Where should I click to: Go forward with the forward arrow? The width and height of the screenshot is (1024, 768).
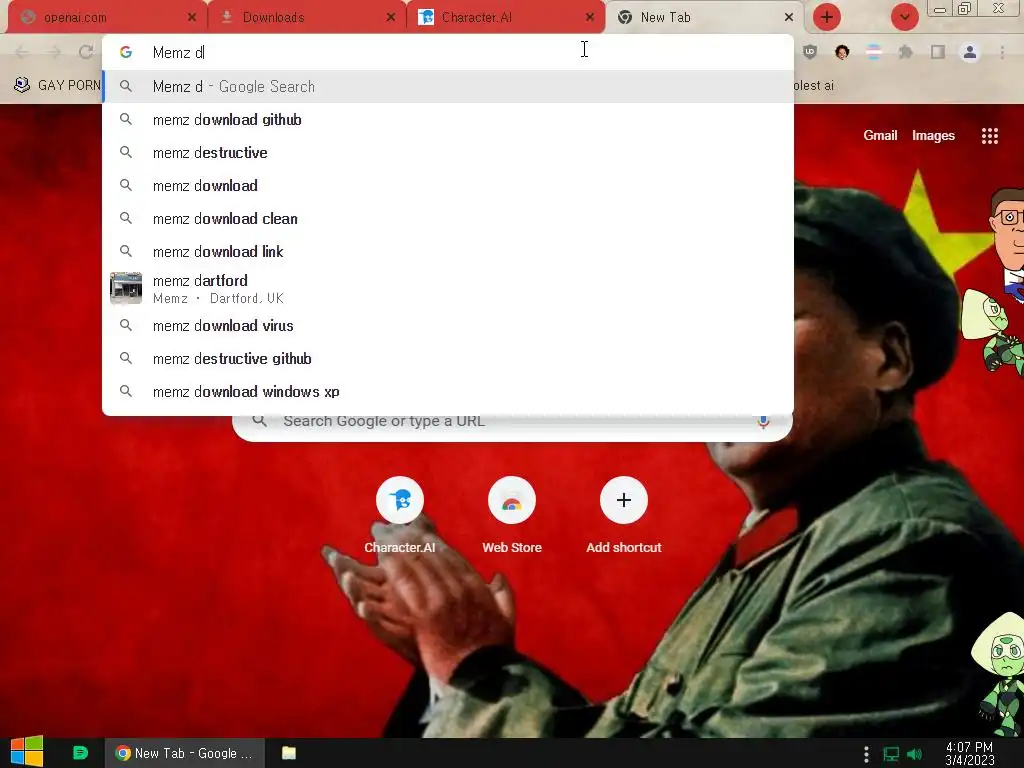pos(54,52)
